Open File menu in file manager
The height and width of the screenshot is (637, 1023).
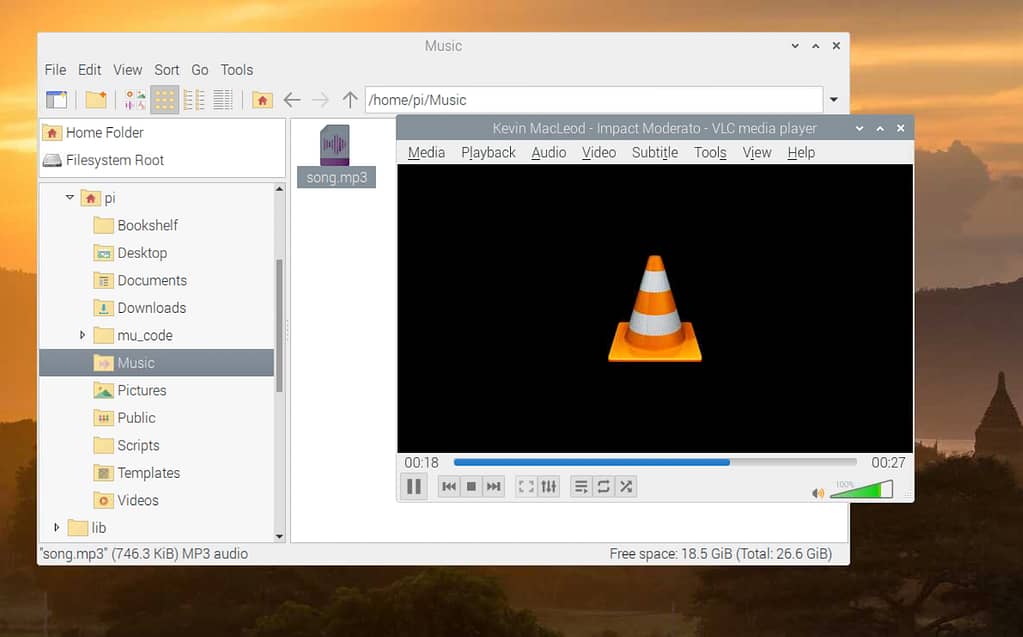pos(55,70)
